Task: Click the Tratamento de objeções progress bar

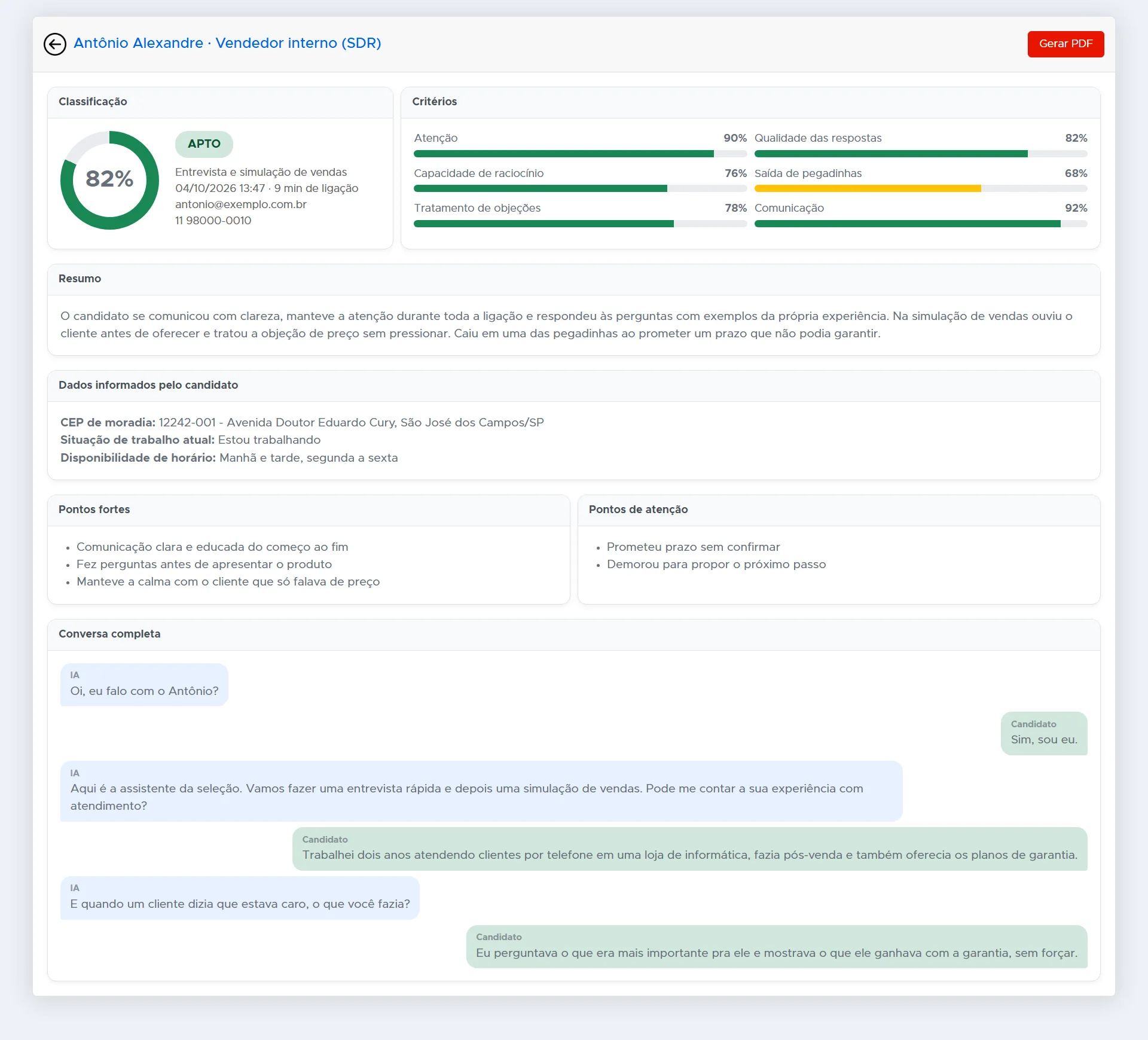Action: click(580, 224)
